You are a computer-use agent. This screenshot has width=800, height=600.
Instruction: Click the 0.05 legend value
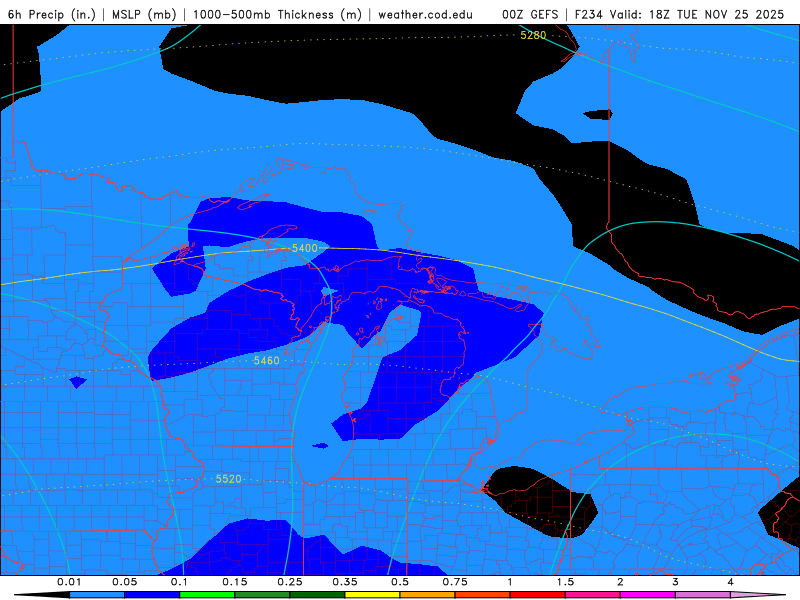point(124,582)
